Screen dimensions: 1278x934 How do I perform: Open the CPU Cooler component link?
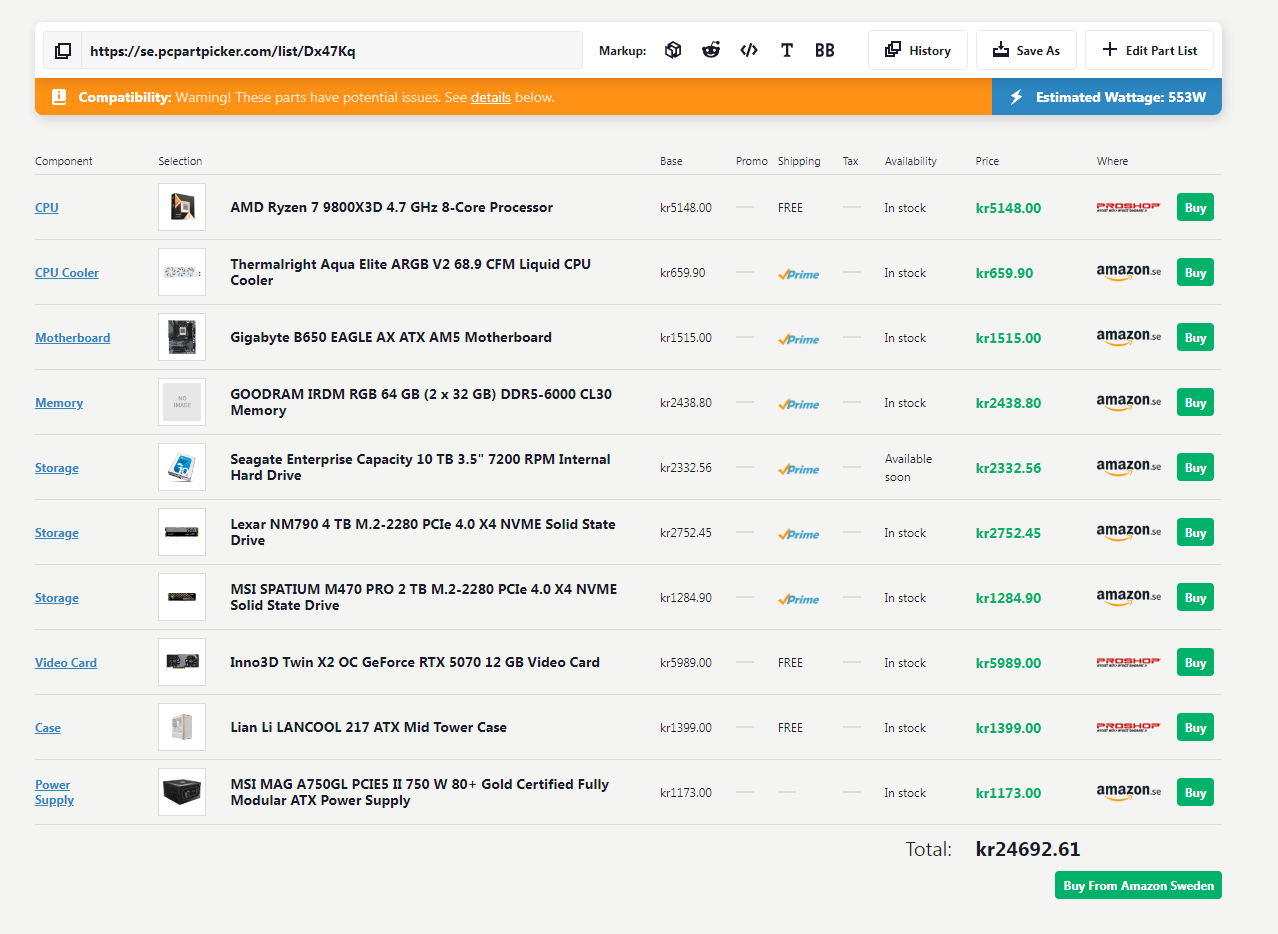point(67,273)
